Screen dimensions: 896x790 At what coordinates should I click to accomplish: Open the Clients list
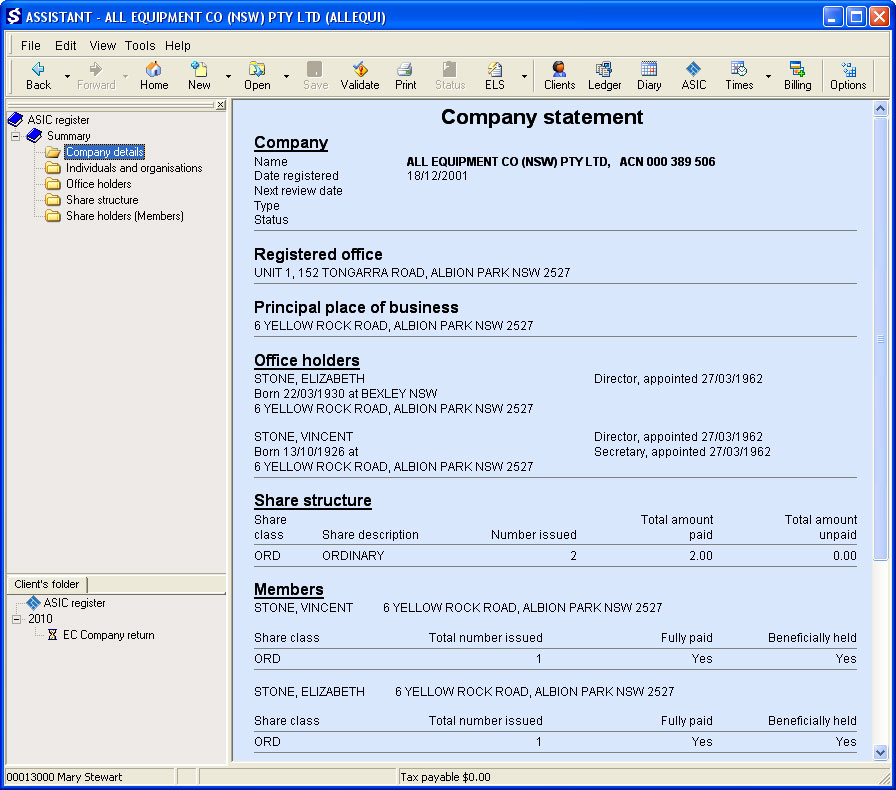(x=559, y=76)
